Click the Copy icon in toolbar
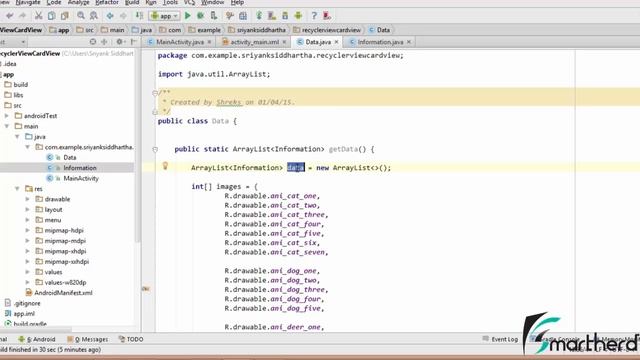The width and height of the screenshot is (640, 360). [51, 16]
